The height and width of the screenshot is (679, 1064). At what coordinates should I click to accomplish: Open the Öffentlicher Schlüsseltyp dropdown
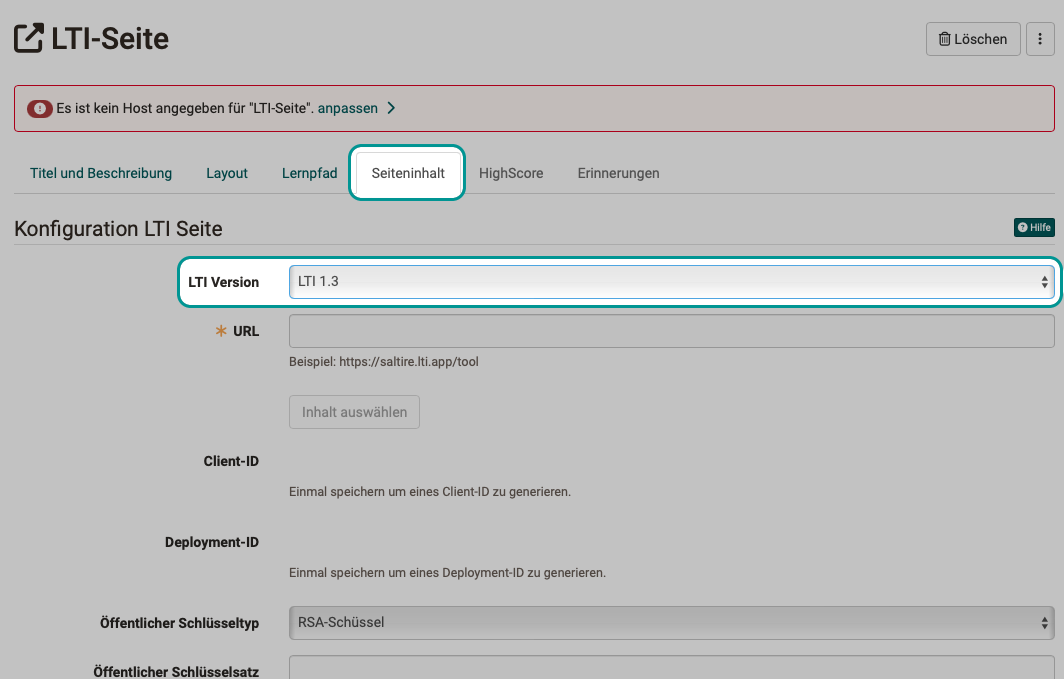(671, 622)
